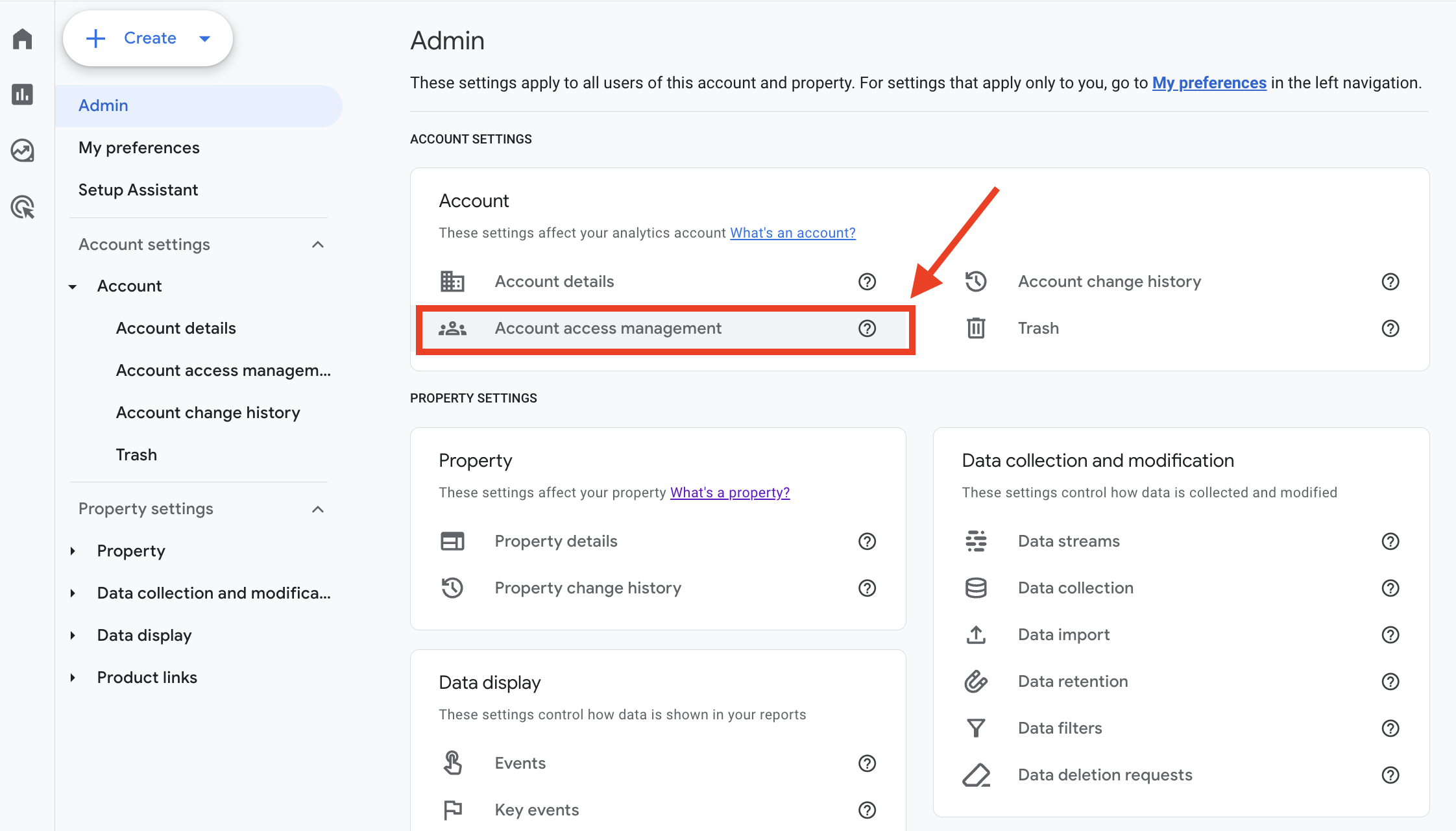This screenshot has width=1456, height=831.
Task: Open the Create dropdown arrow
Action: click(204, 38)
